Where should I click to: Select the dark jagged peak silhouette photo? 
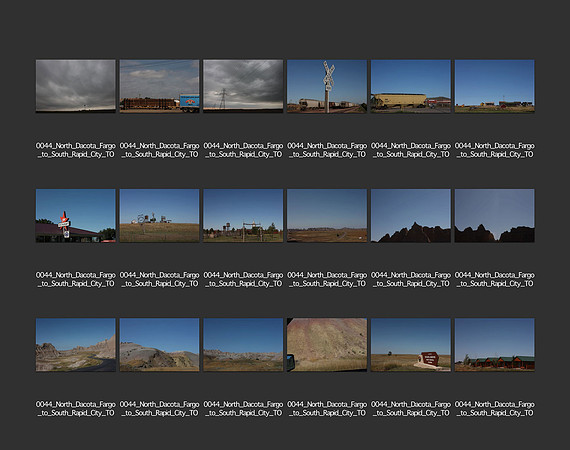tap(411, 216)
